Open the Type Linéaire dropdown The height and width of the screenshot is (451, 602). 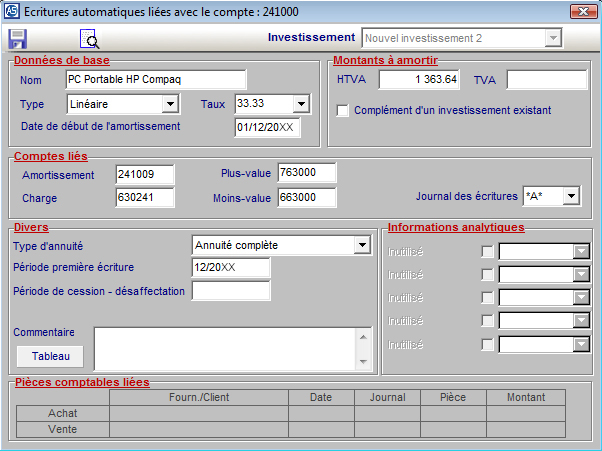coord(169,104)
